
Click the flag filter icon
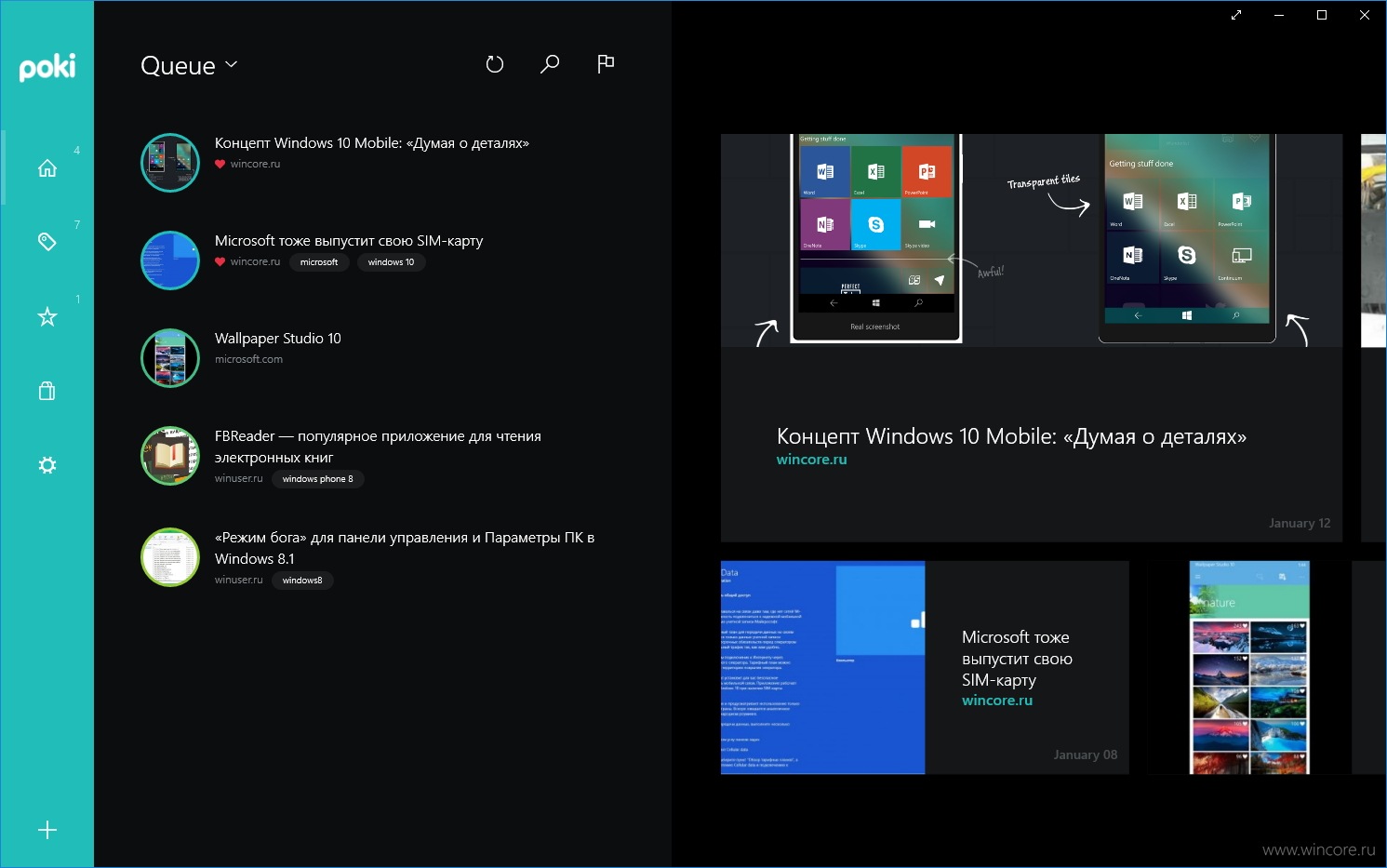[x=606, y=63]
